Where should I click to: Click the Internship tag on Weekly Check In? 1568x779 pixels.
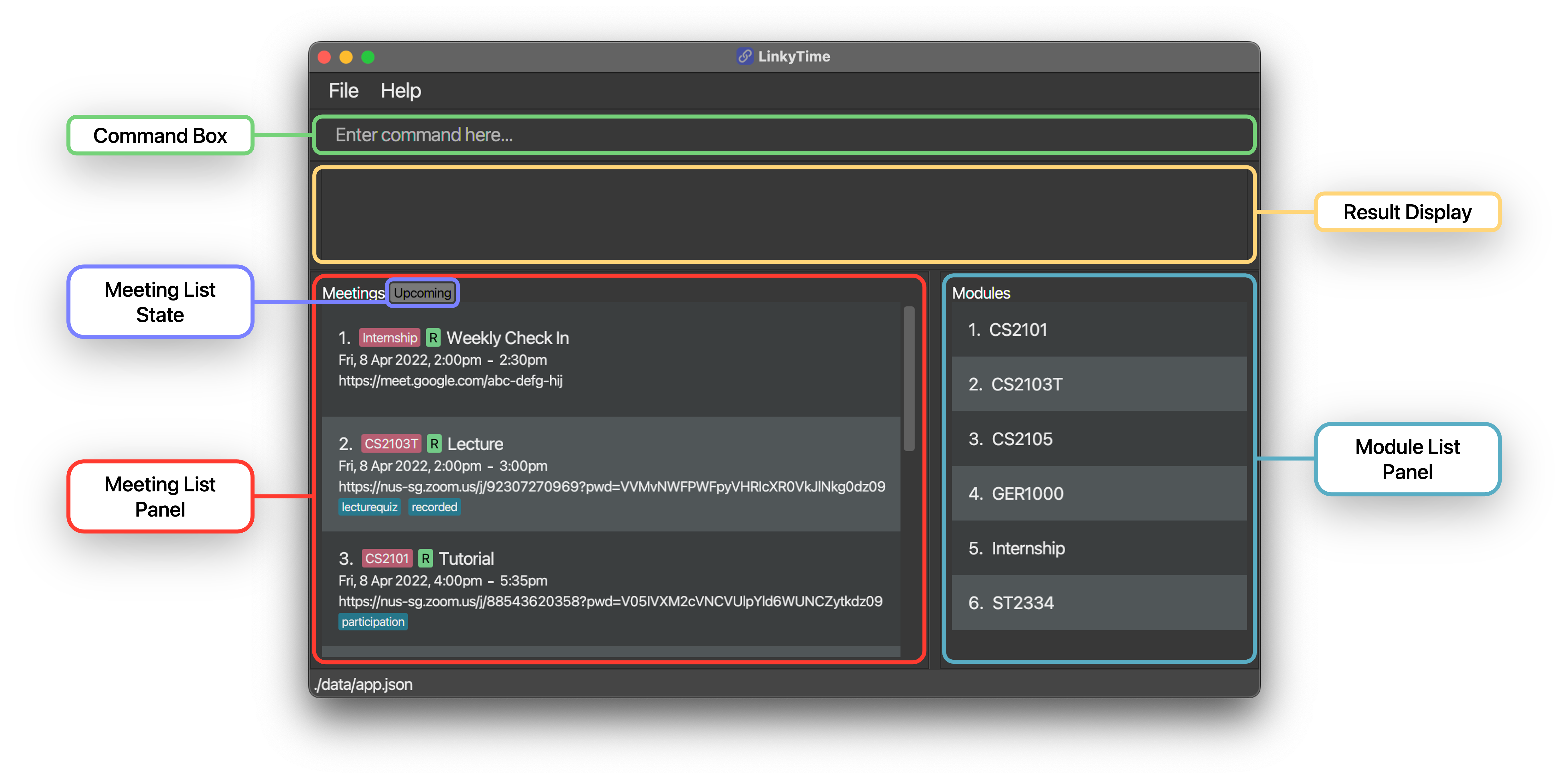tap(390, 338)
